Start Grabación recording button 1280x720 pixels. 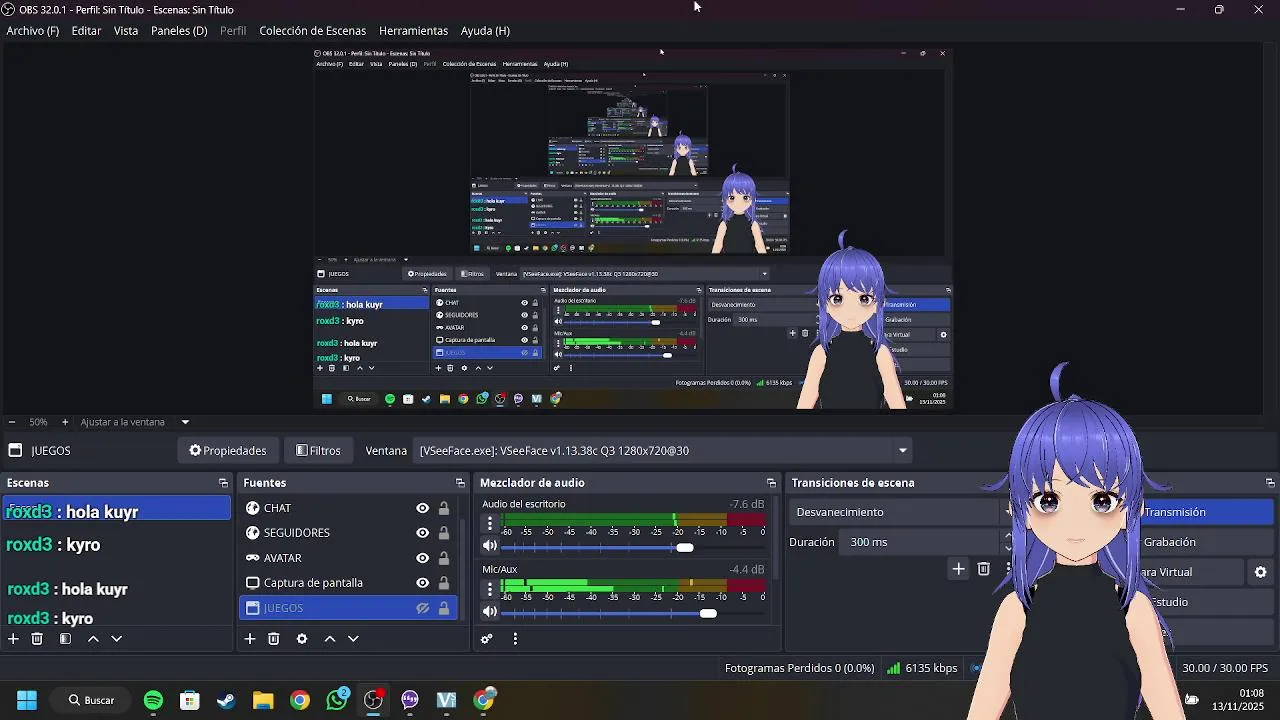(1207, 542)
